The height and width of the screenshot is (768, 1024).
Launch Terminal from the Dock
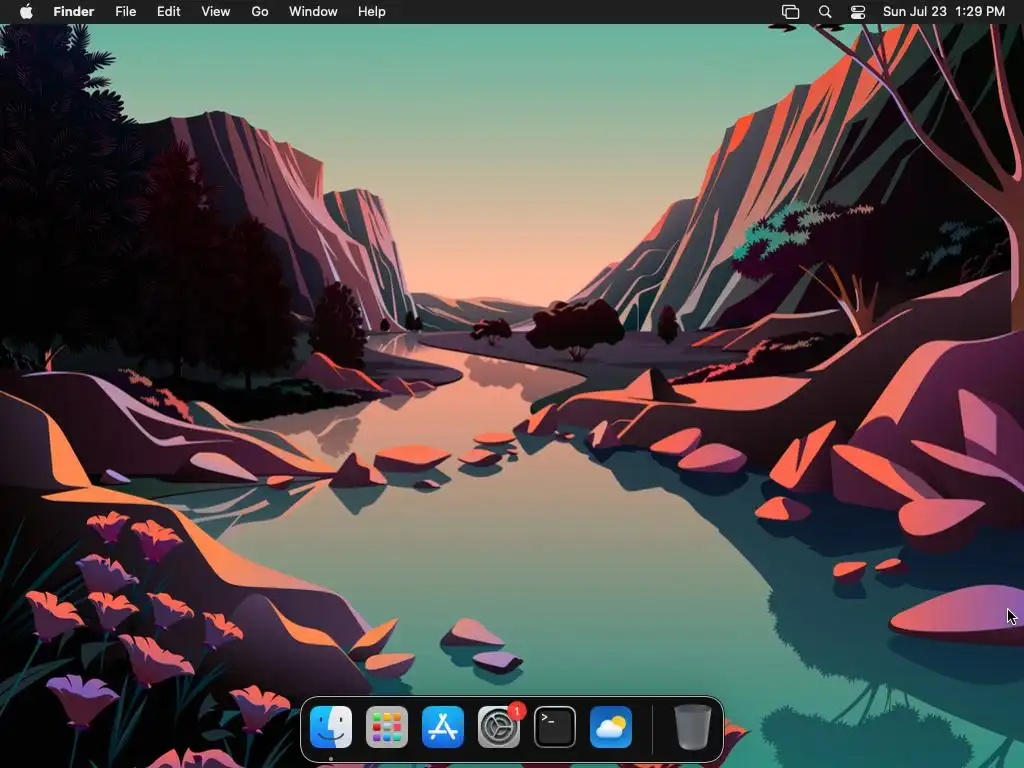(x=555, y=727)
